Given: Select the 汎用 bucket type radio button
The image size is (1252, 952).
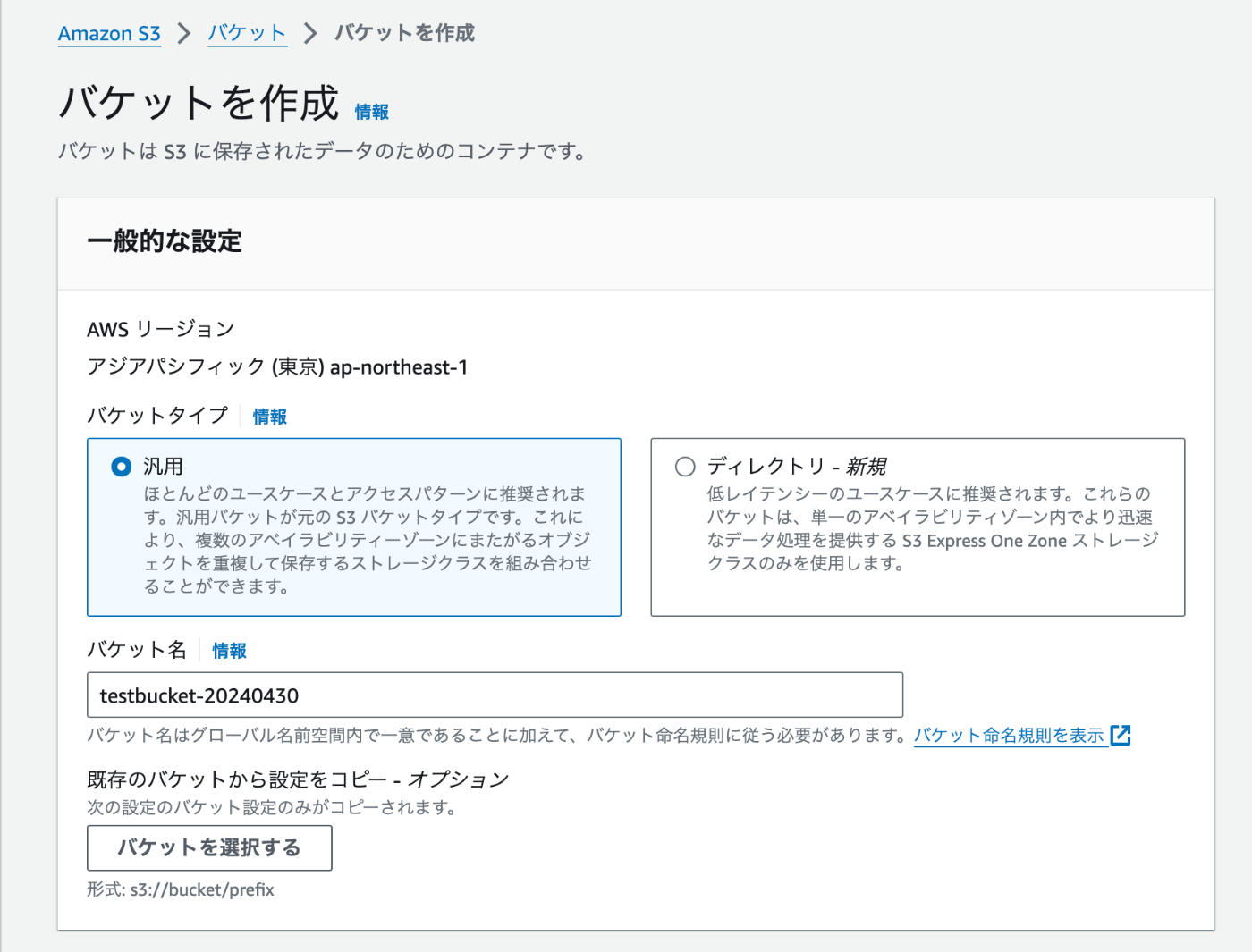Looking at the screenshot, I should (121, 467).
